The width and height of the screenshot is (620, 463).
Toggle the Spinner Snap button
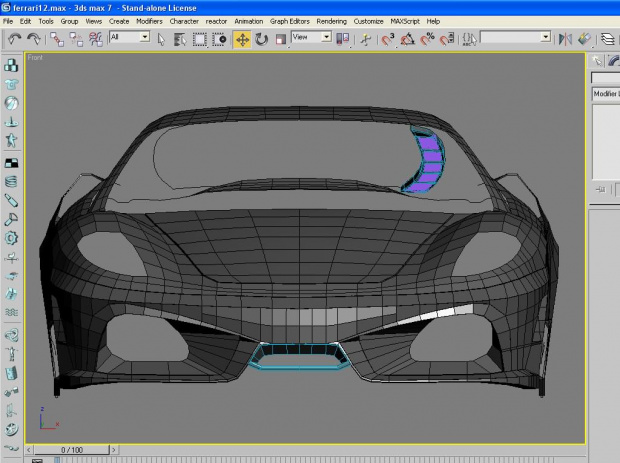(447, 39)
